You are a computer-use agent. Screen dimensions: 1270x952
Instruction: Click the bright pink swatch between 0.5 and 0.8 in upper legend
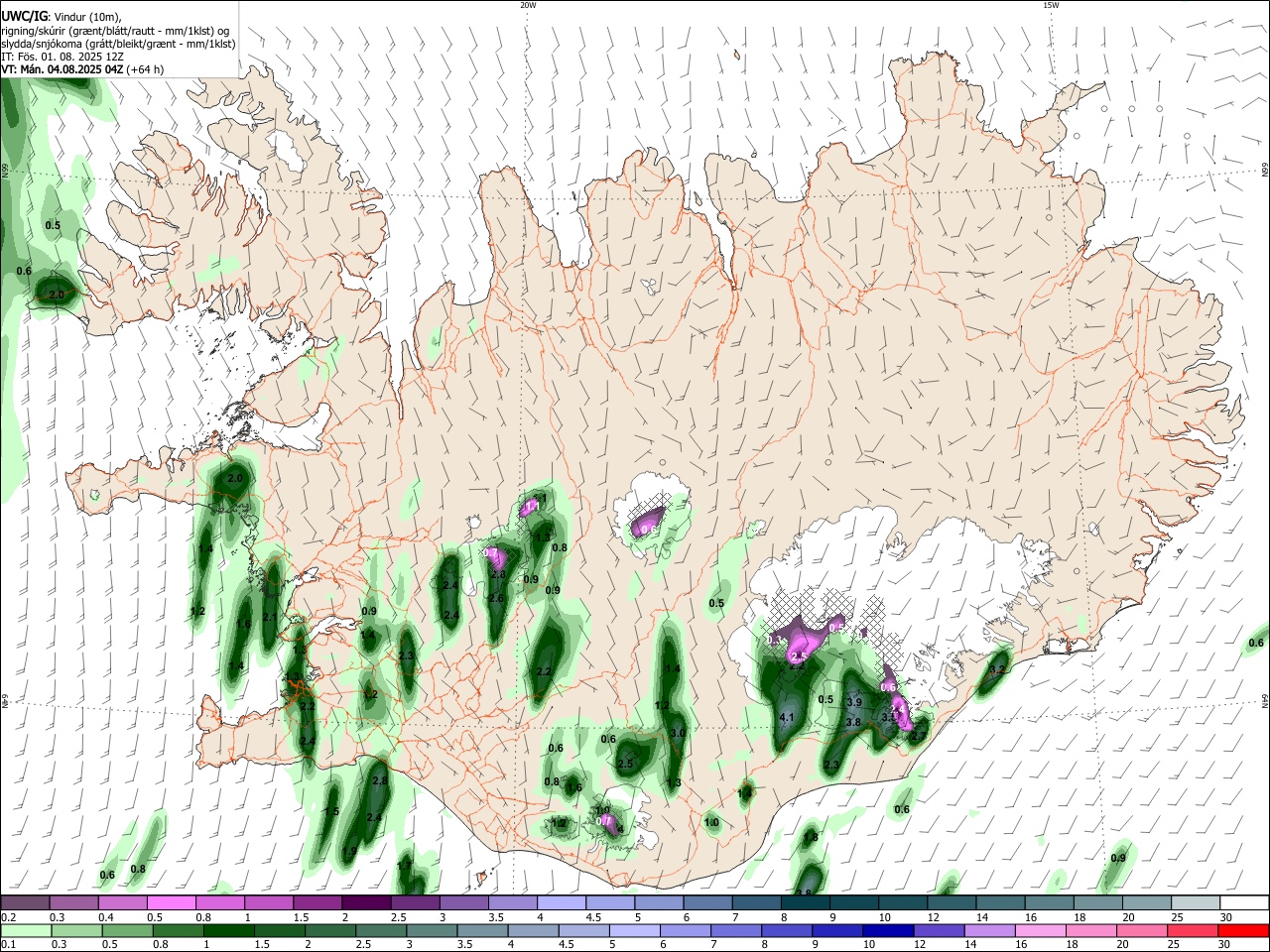click(171, 903)
